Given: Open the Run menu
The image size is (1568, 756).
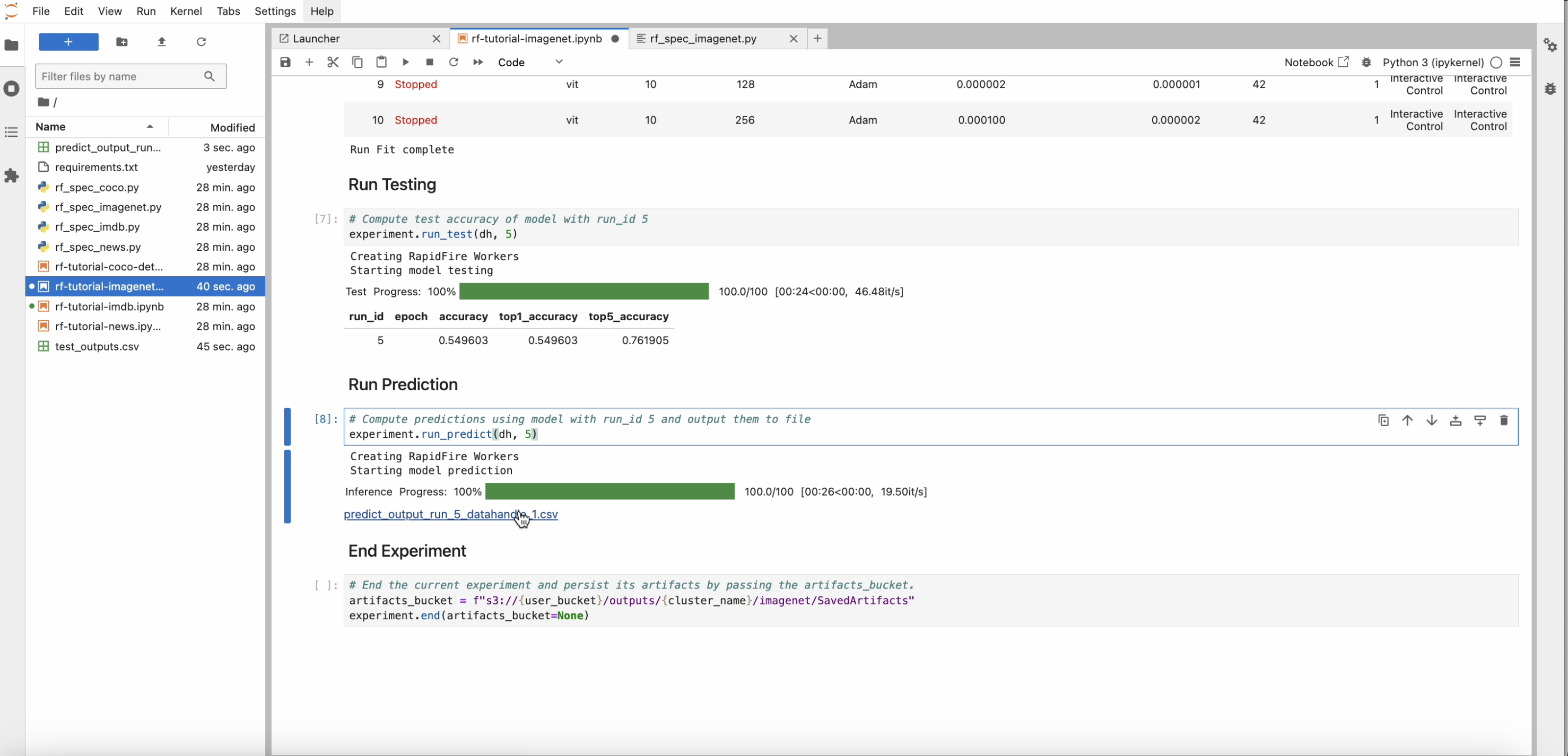Looking at the screenshot, I should tap(146, 11).
